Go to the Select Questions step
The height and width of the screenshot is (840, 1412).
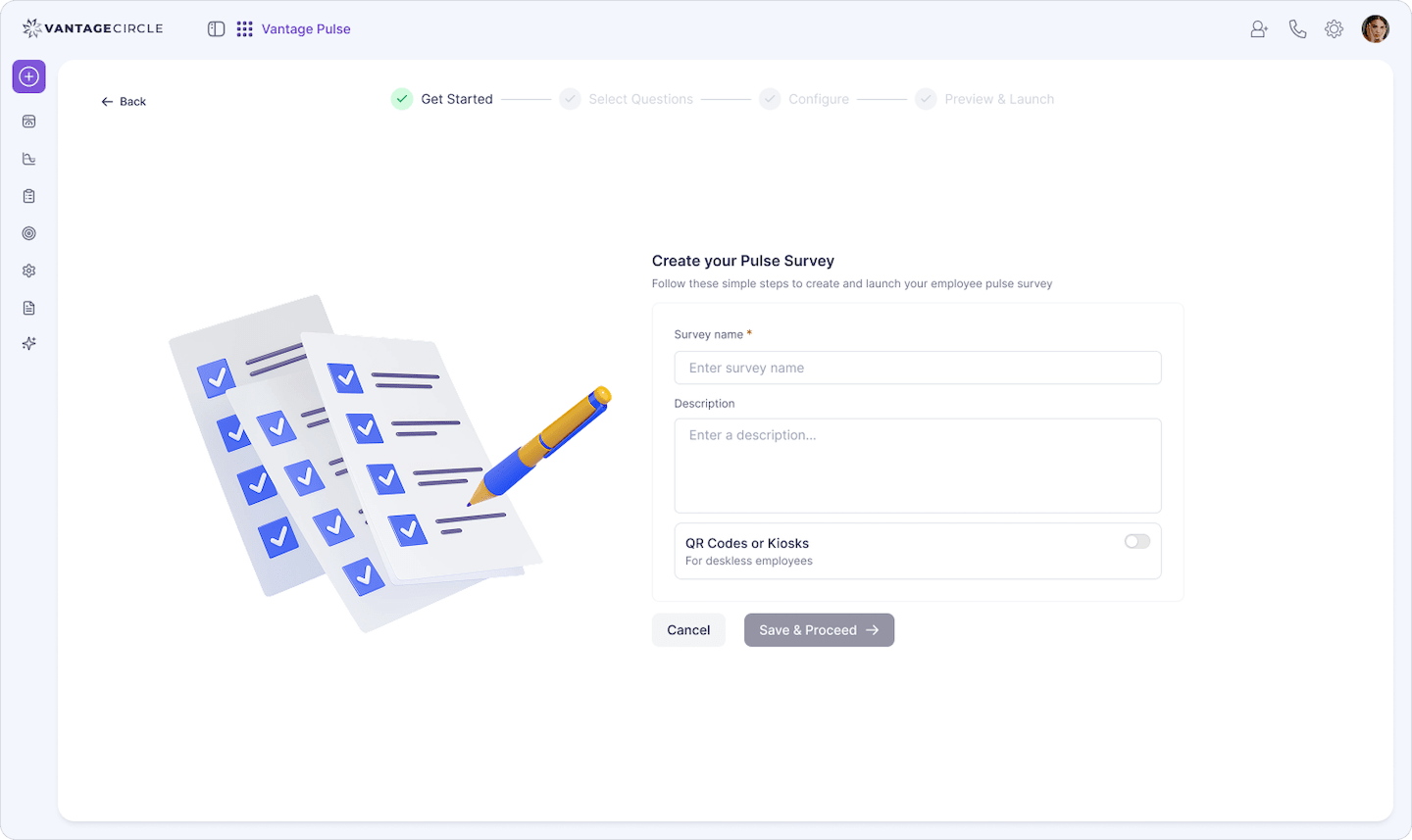point(640,99)
